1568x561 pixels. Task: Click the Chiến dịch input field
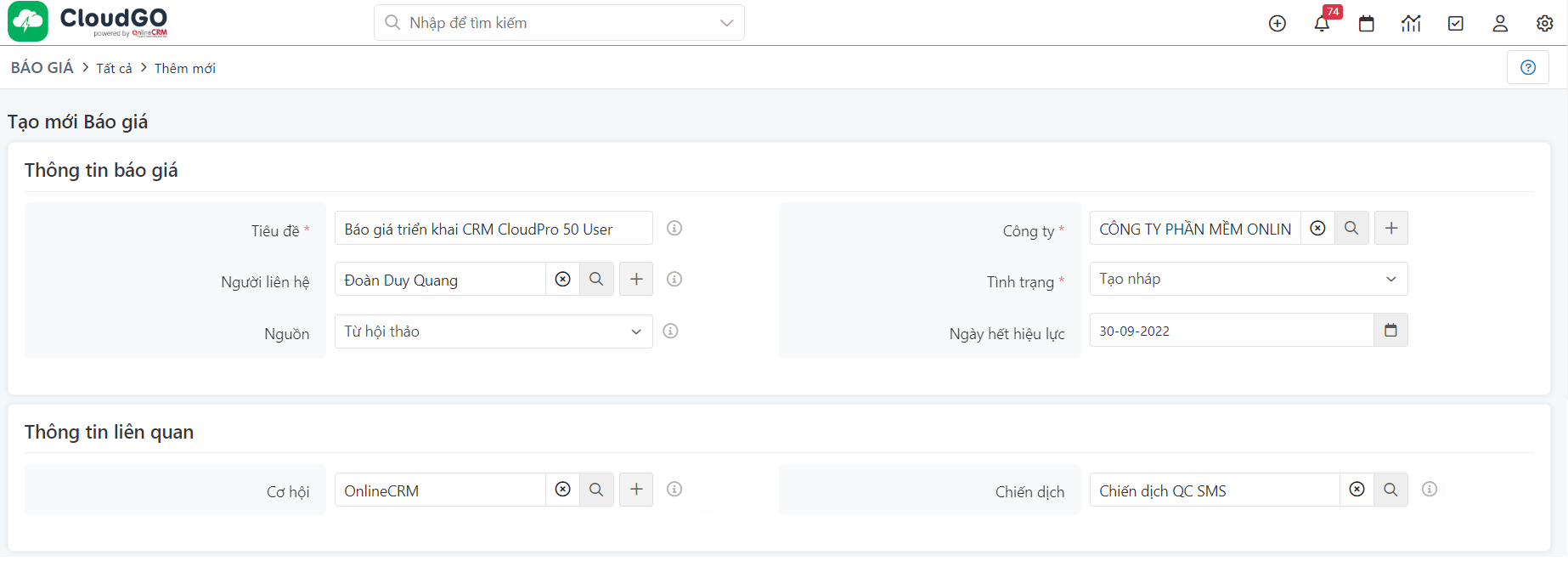pos(1215,490)
